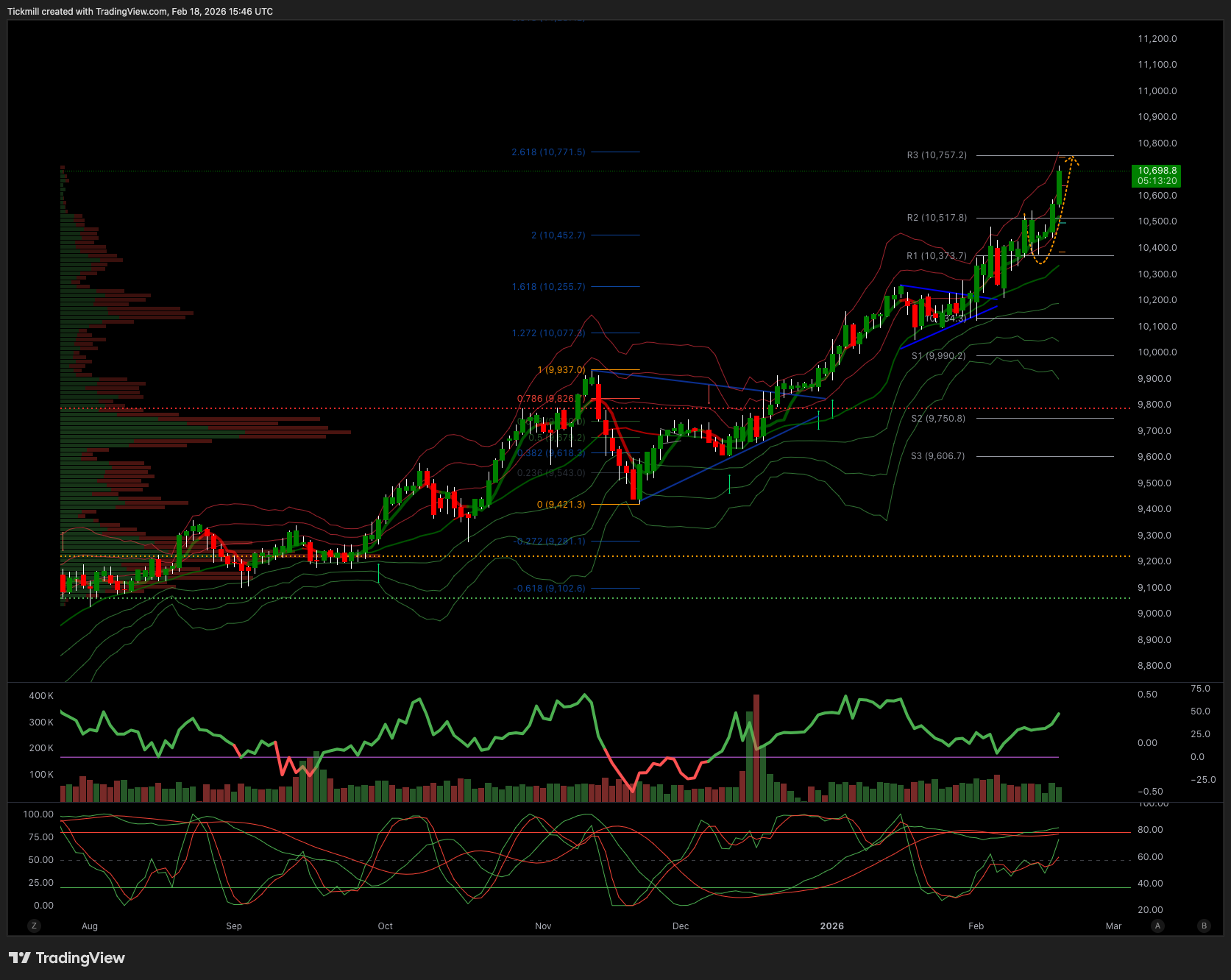Click the 20.00 right oscillator axis label

(x=1150, y=910)
